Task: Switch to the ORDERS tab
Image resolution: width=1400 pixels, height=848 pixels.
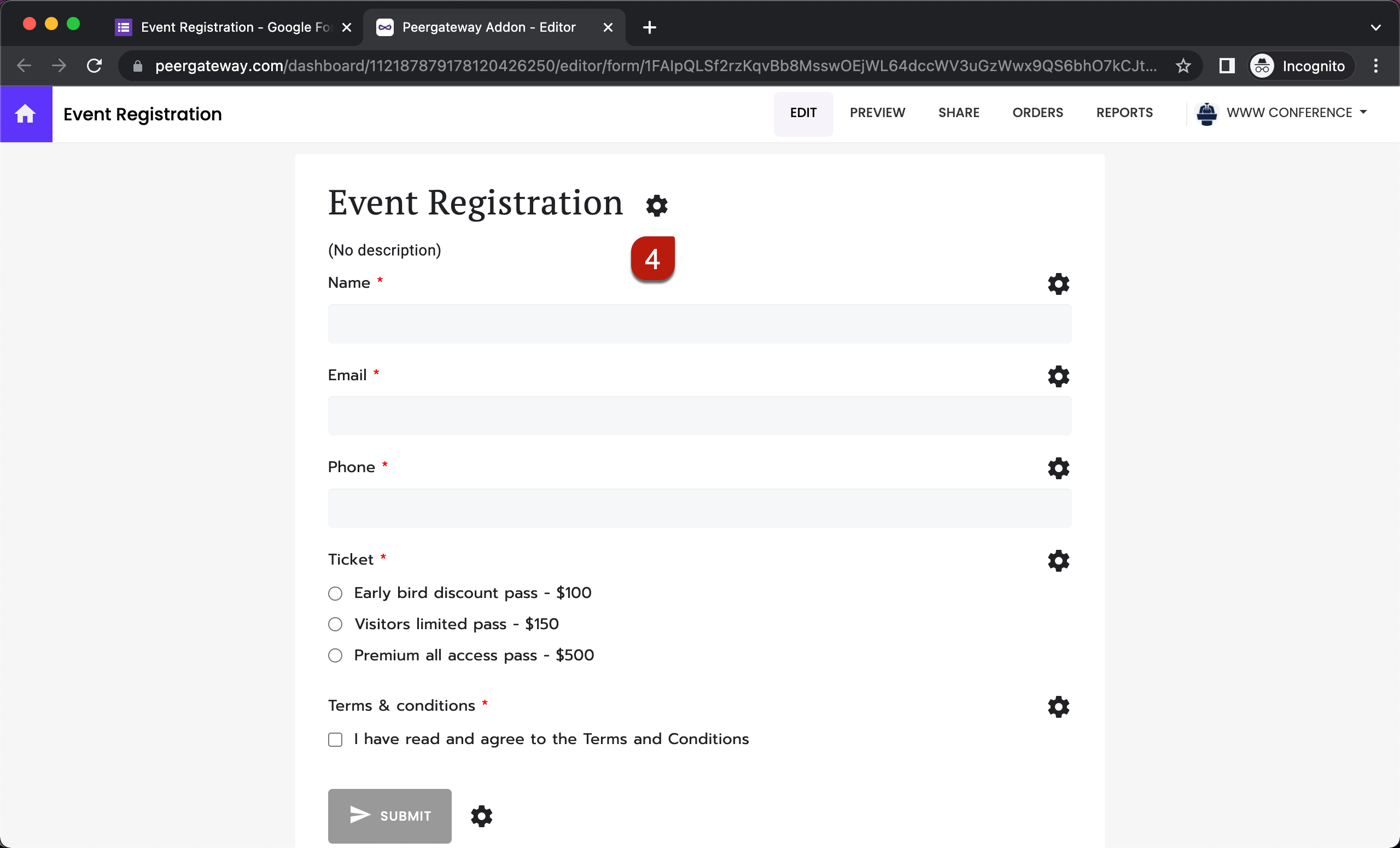Action: tap(1037, 113)
